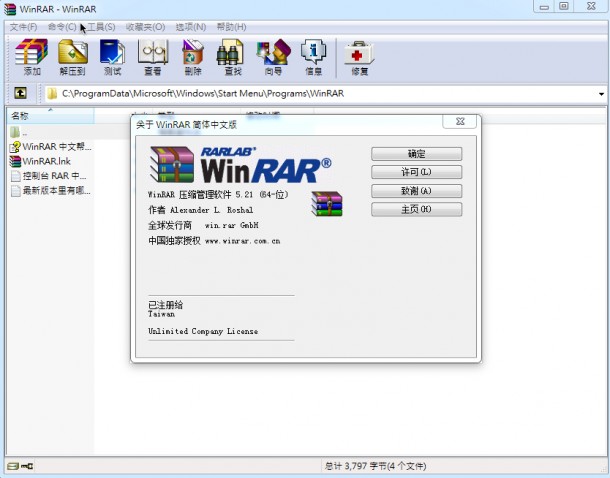Image resolution: width=610 pixels, height=478 pixels.
Task: Open the 收藏夹(O) menu
Action: click(145, 27)
